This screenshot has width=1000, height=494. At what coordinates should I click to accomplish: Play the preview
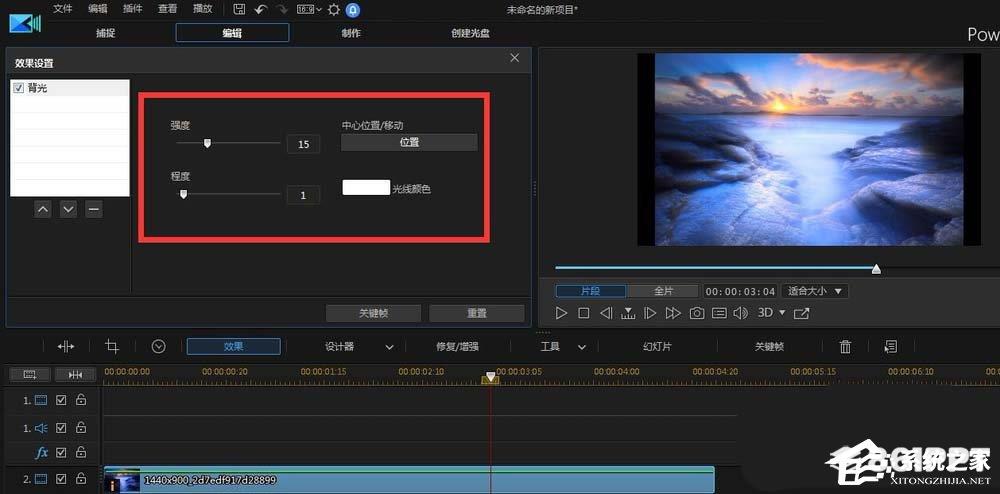point(561,313)
